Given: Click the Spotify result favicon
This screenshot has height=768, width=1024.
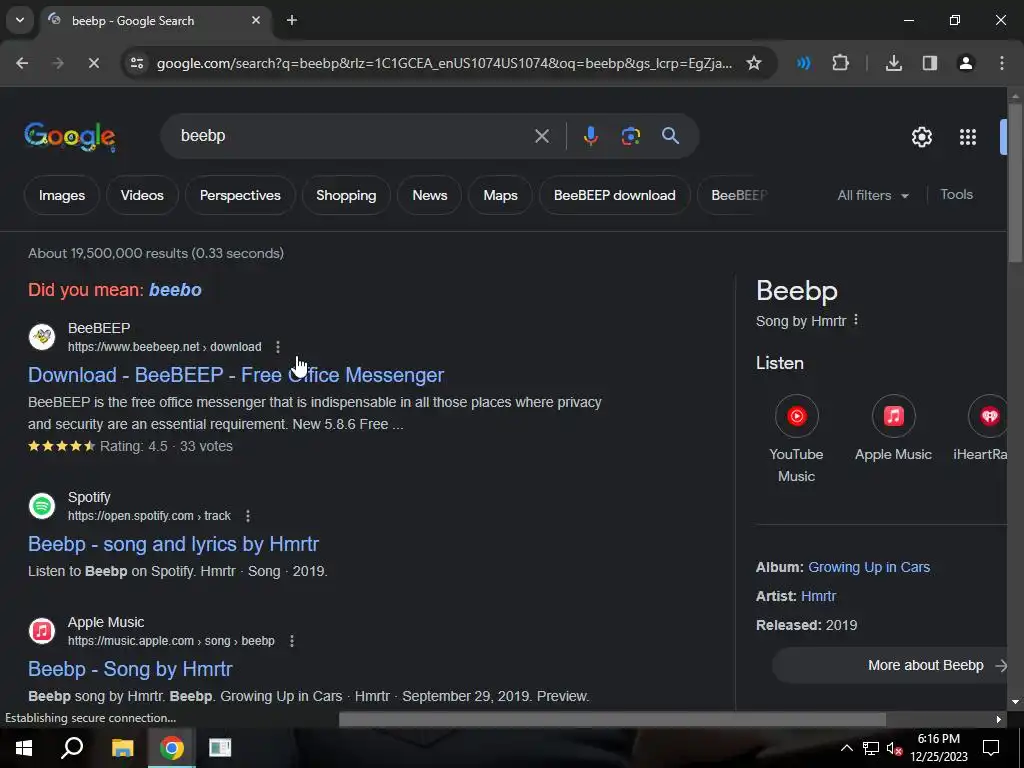Looking at the screenshot, I should pos(42,506).
